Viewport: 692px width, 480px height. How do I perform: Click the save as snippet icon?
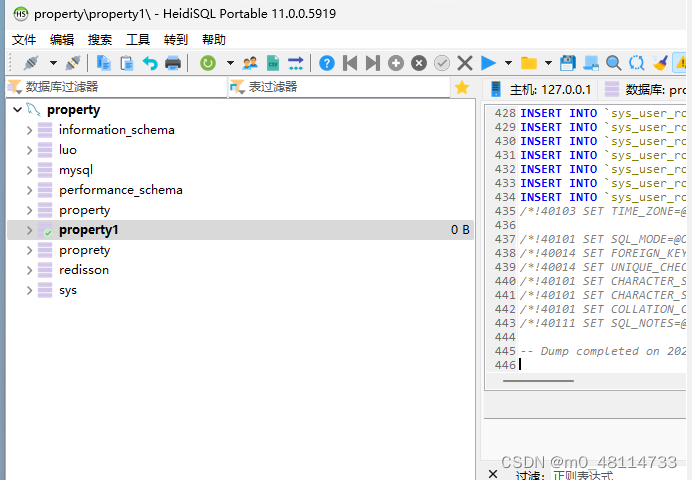click(x=590, y=63)
